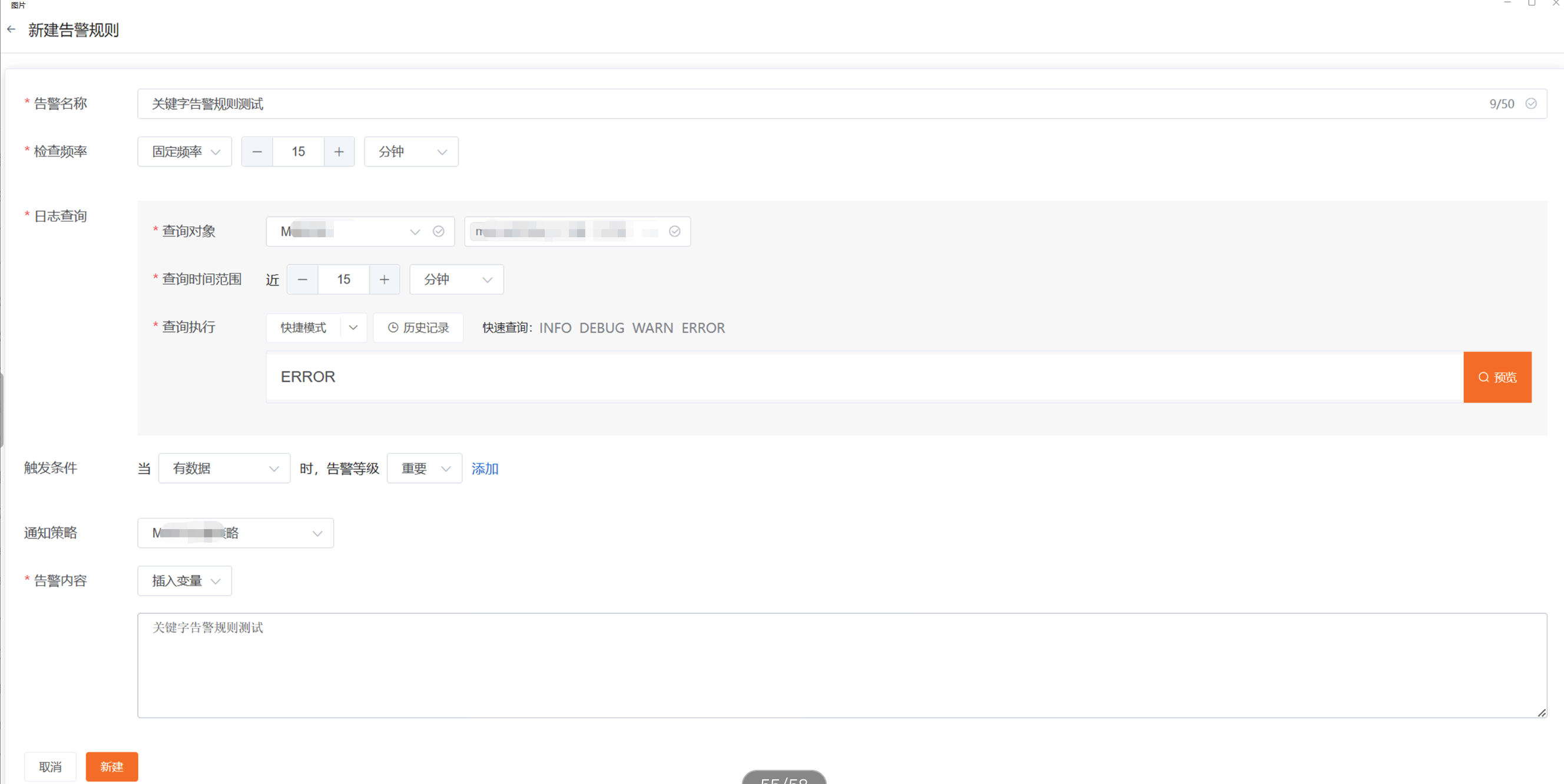The width and height of the screenshot is (1564, 784).
Task: Decrease query time range minus button
Action: tap(302, 280)
